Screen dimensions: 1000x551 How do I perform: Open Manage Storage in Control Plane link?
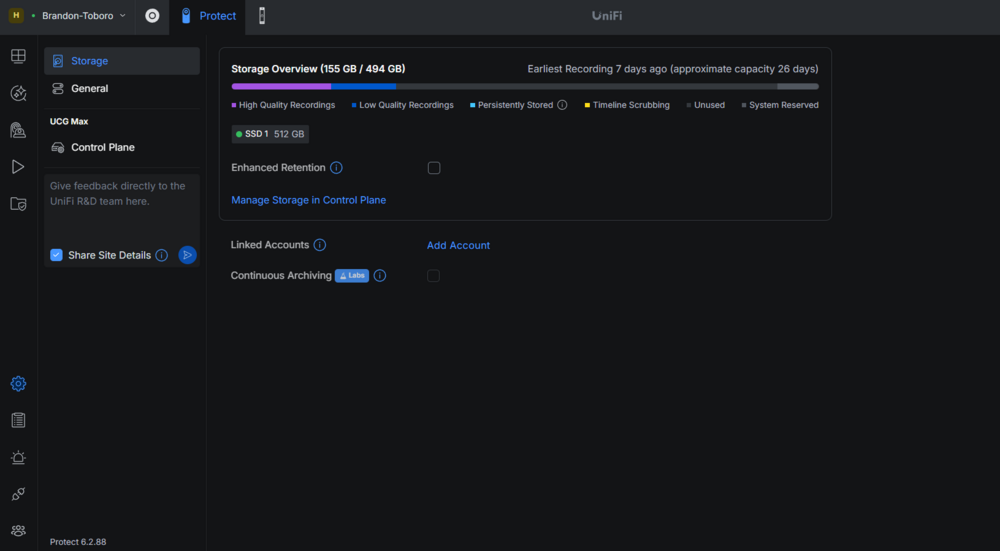pyautogui.click(x=309, y=200)
